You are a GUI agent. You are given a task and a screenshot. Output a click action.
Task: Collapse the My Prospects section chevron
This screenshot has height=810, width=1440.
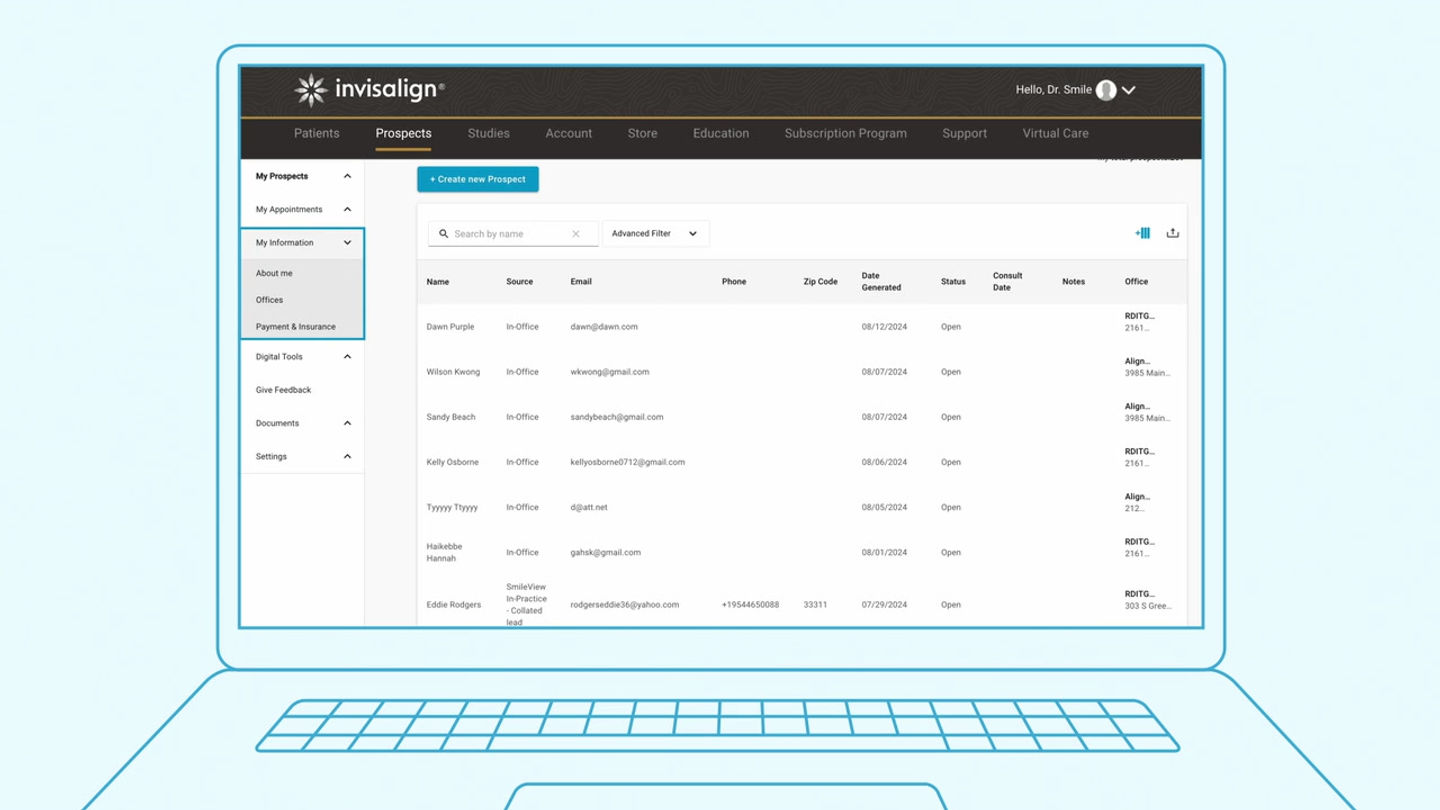pos(347,176)
